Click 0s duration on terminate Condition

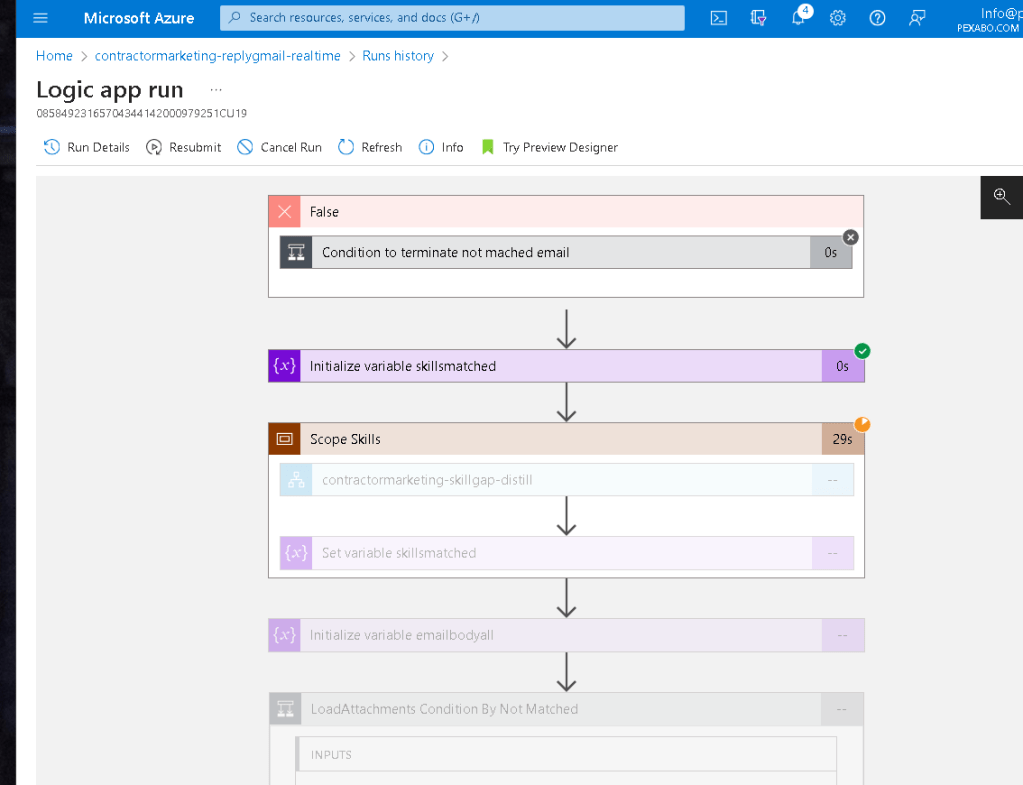coord(831,253)
